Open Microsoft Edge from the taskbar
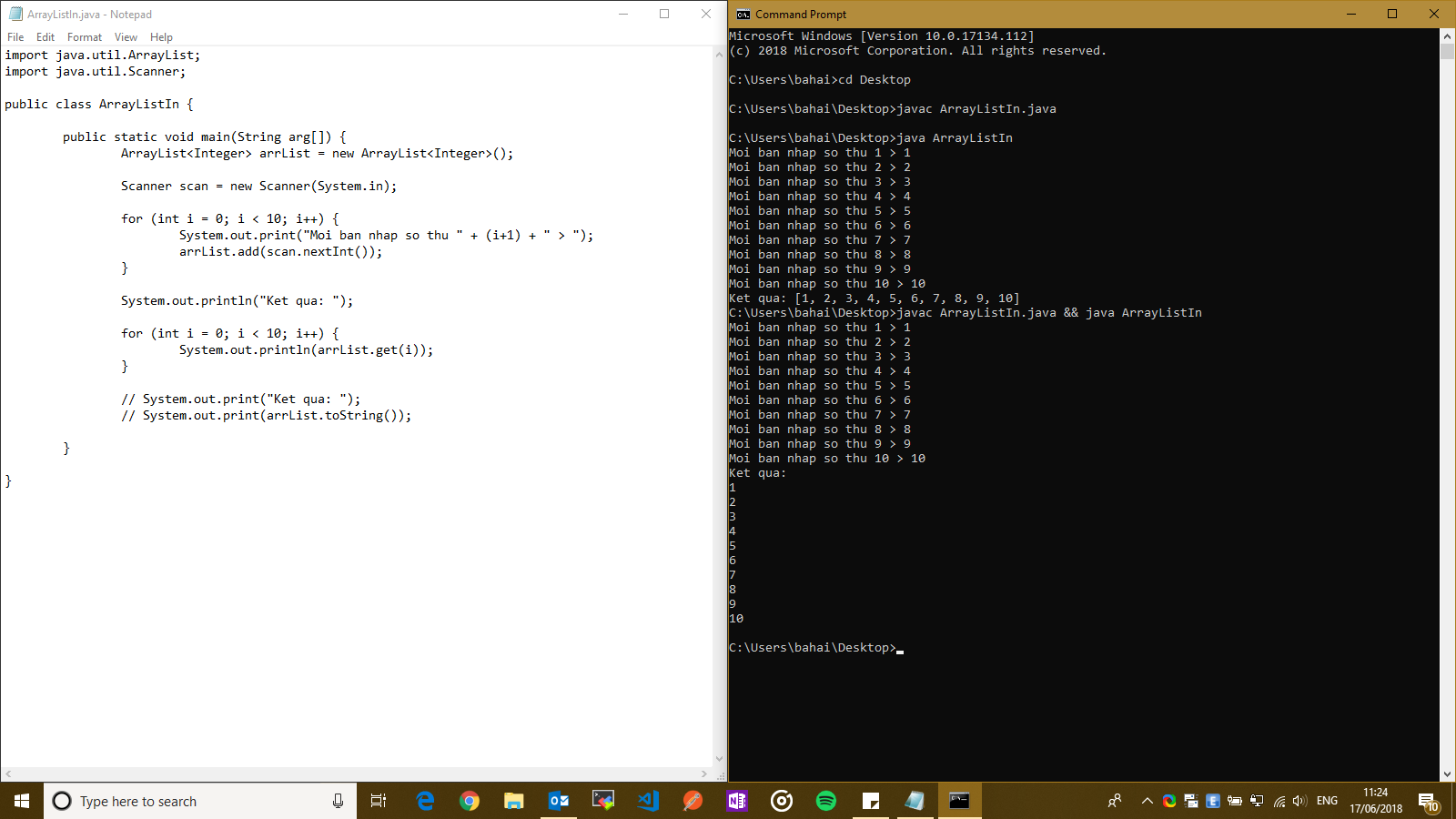 [425, 801]
